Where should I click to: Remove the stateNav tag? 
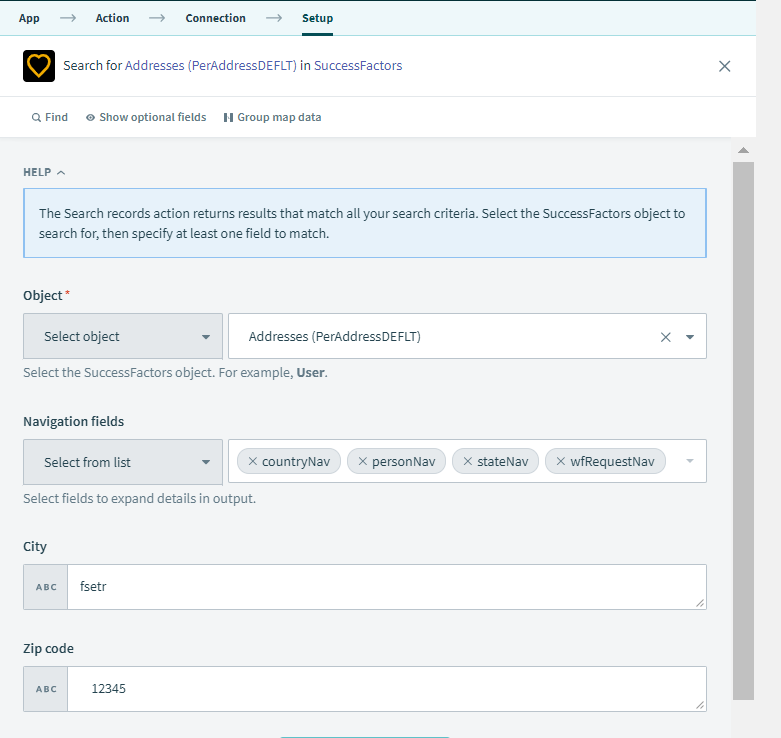[468, 462]
